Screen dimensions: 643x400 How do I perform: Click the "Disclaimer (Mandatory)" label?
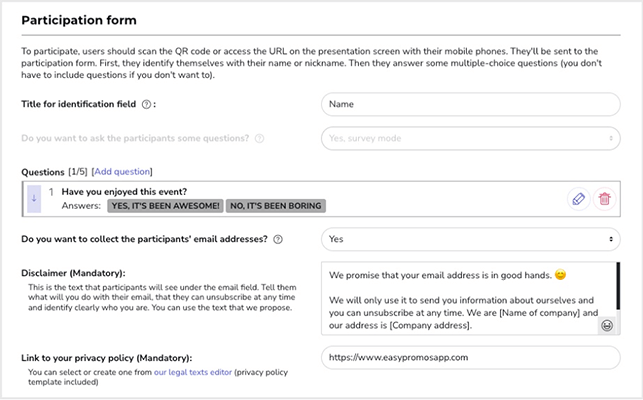tap(73, 273)
